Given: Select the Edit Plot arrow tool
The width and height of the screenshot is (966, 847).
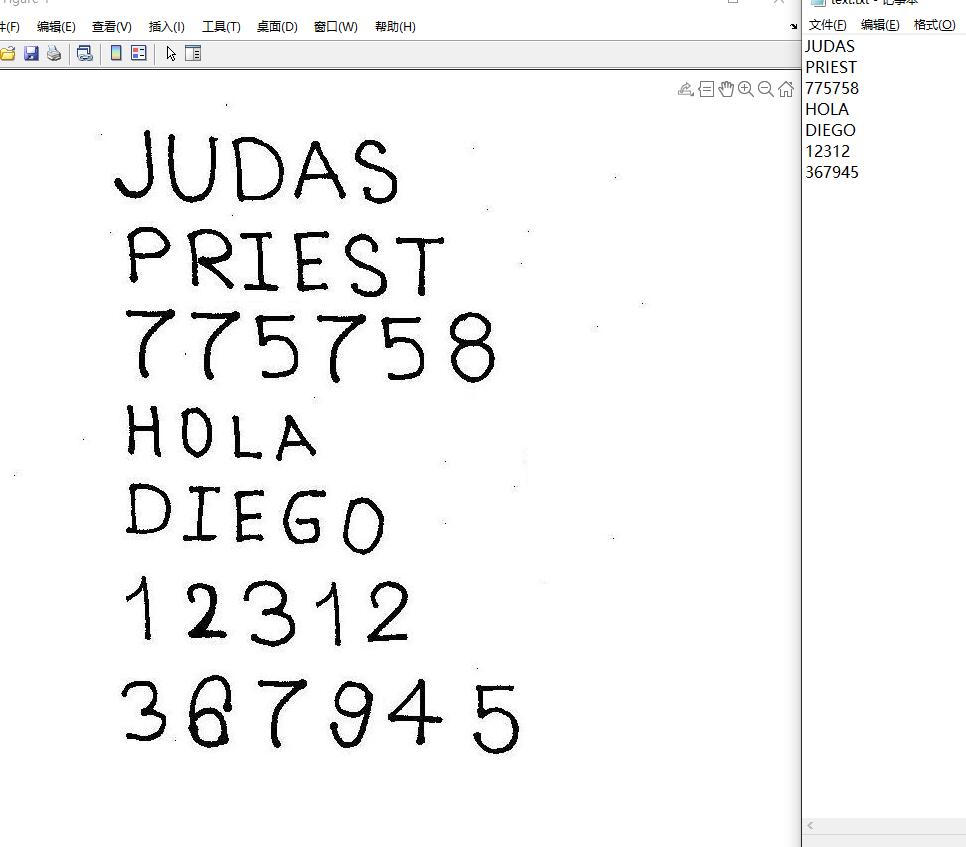Looking at the screenshot, I should [x=171, y=54].
